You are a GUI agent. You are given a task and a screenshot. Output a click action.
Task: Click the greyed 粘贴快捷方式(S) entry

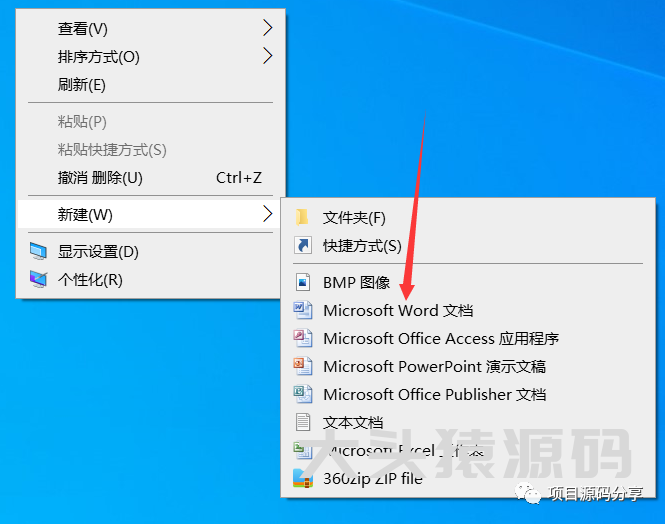click(x=148, y=149)
